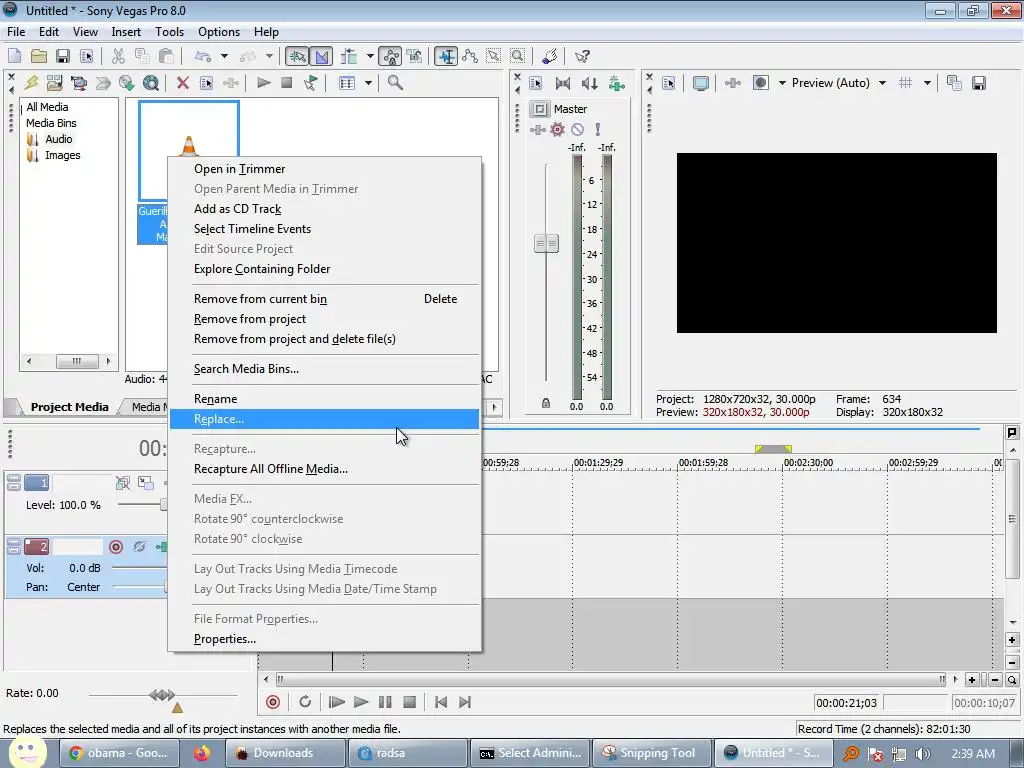Click the Undo arrow icon
The height and width of the screenshot is (768, 1024).
pos(203,56)
